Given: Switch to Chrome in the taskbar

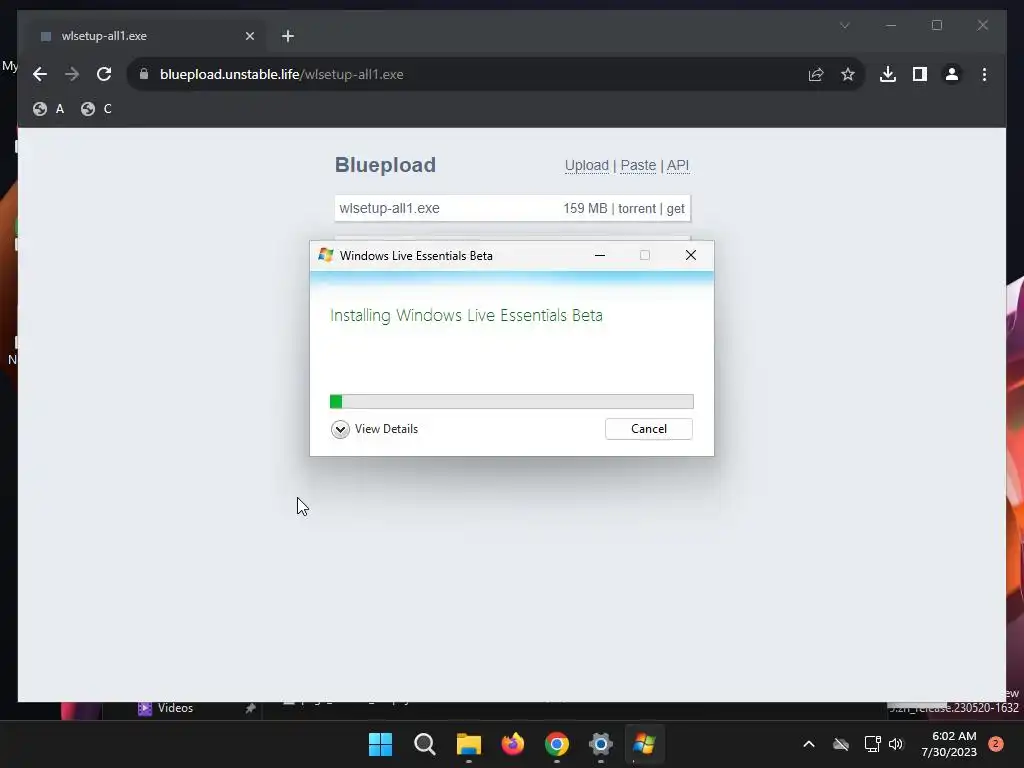Looking at the screenshot, I should (556, 744).
